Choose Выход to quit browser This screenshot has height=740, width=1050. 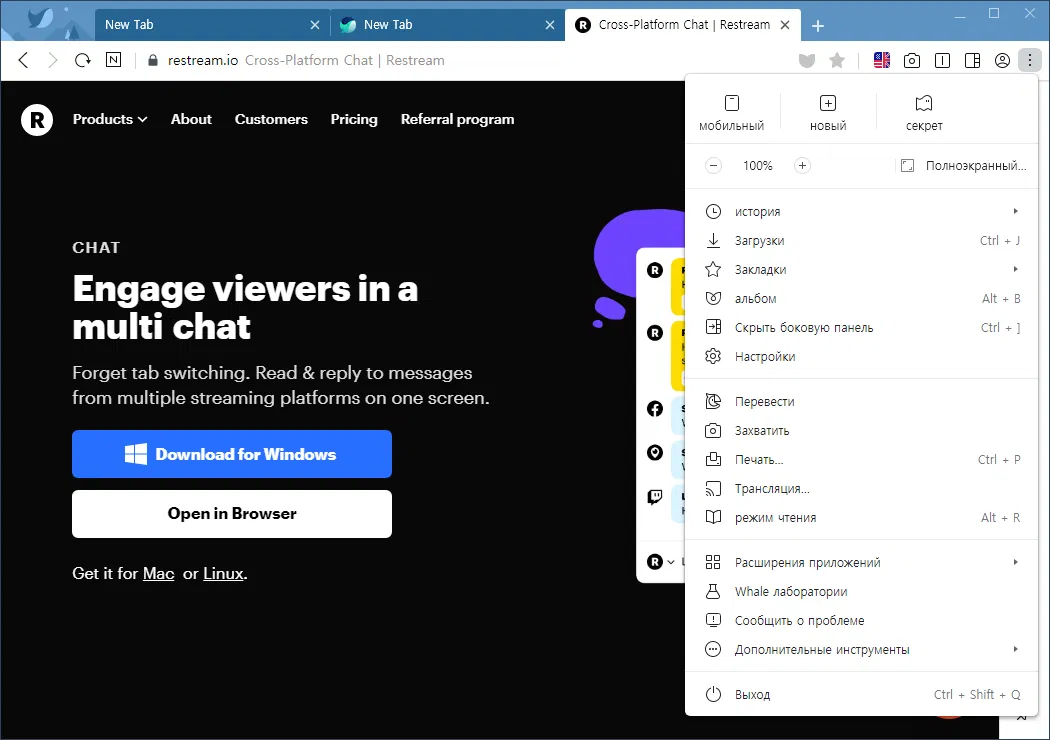pyautogui.click(x=862, y=694)
